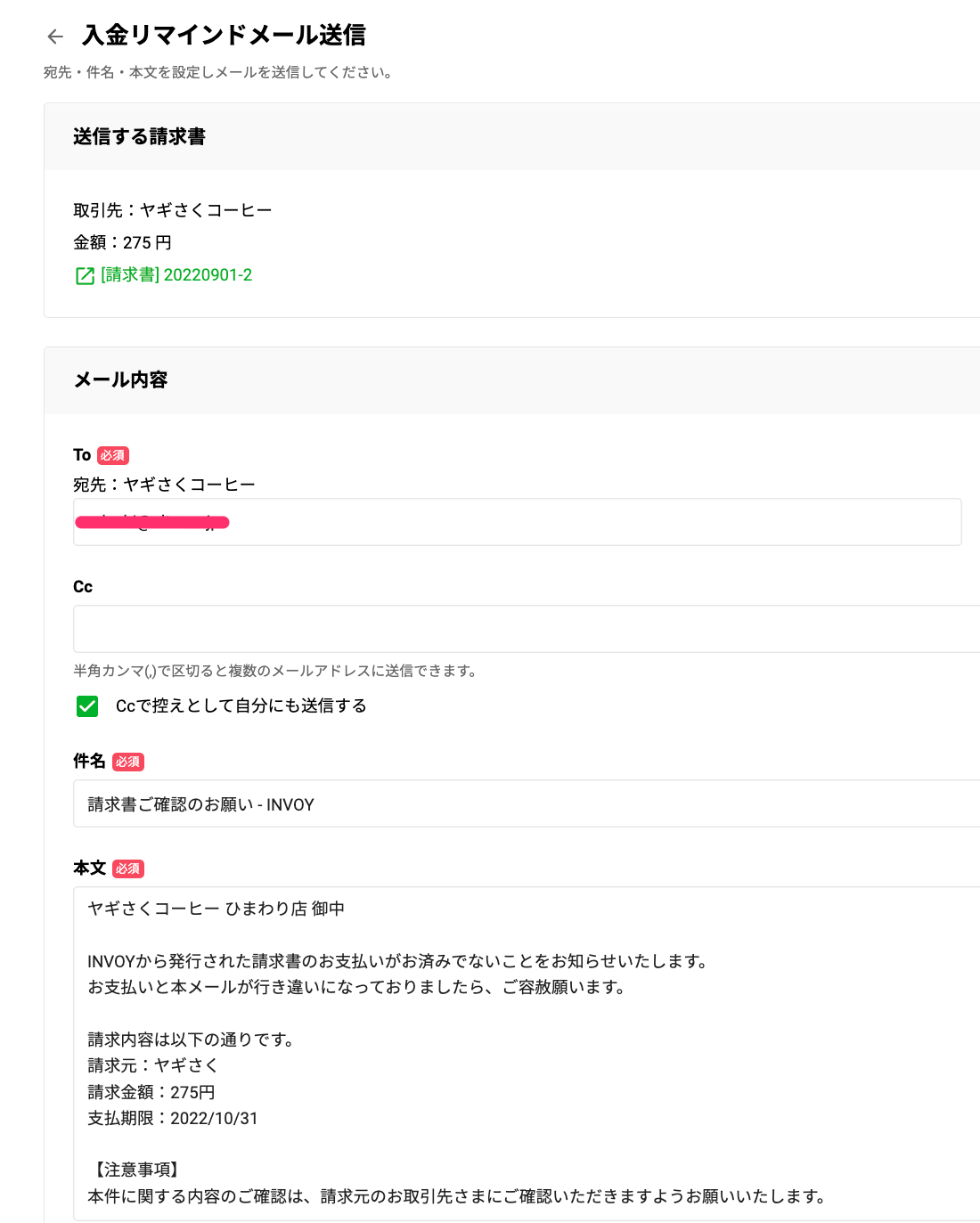Screen dimensions: 980x1223
Task: Click Ccで控えとして自分にも送信する label text
Action: coord(241,705)
